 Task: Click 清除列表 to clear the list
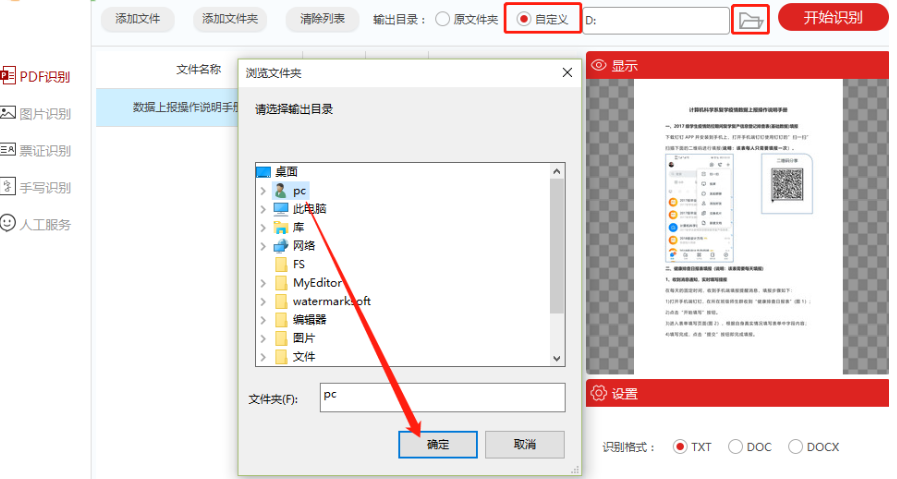coord(322,19)
